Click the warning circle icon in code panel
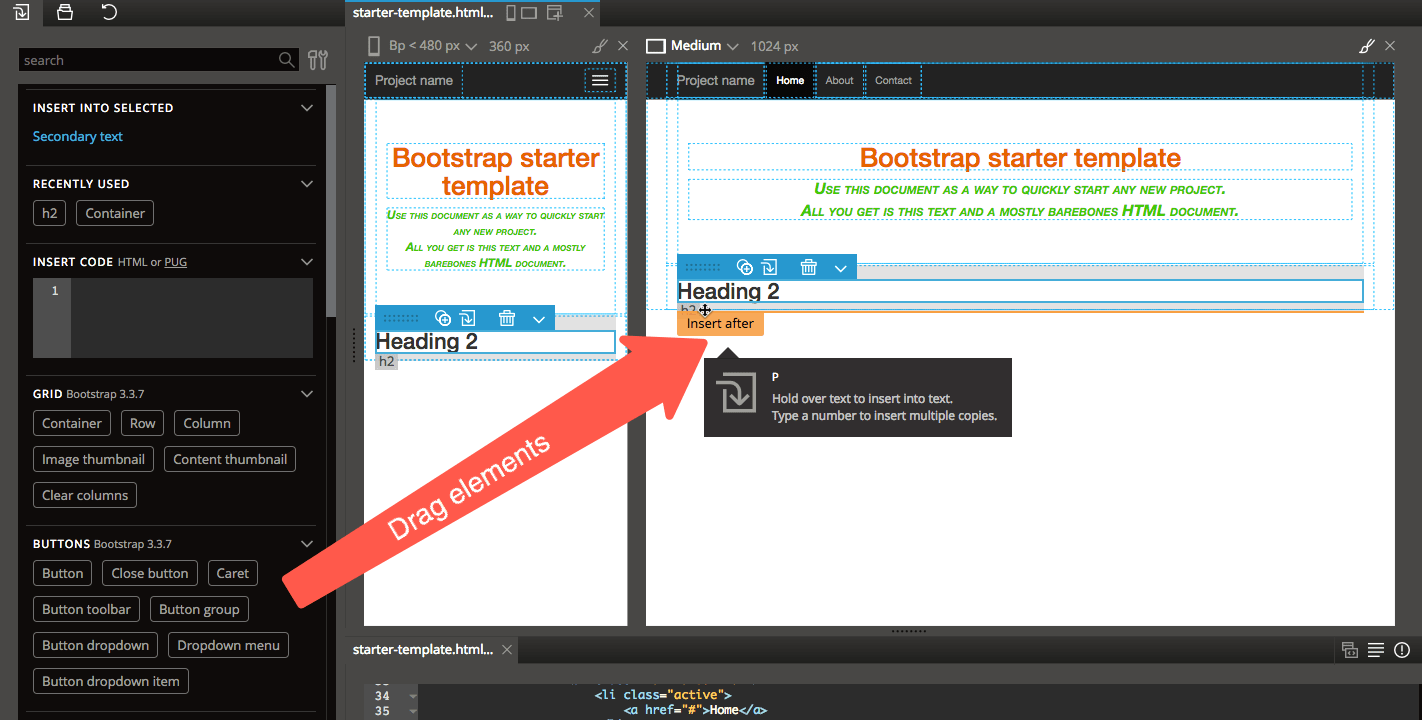 1401,650
